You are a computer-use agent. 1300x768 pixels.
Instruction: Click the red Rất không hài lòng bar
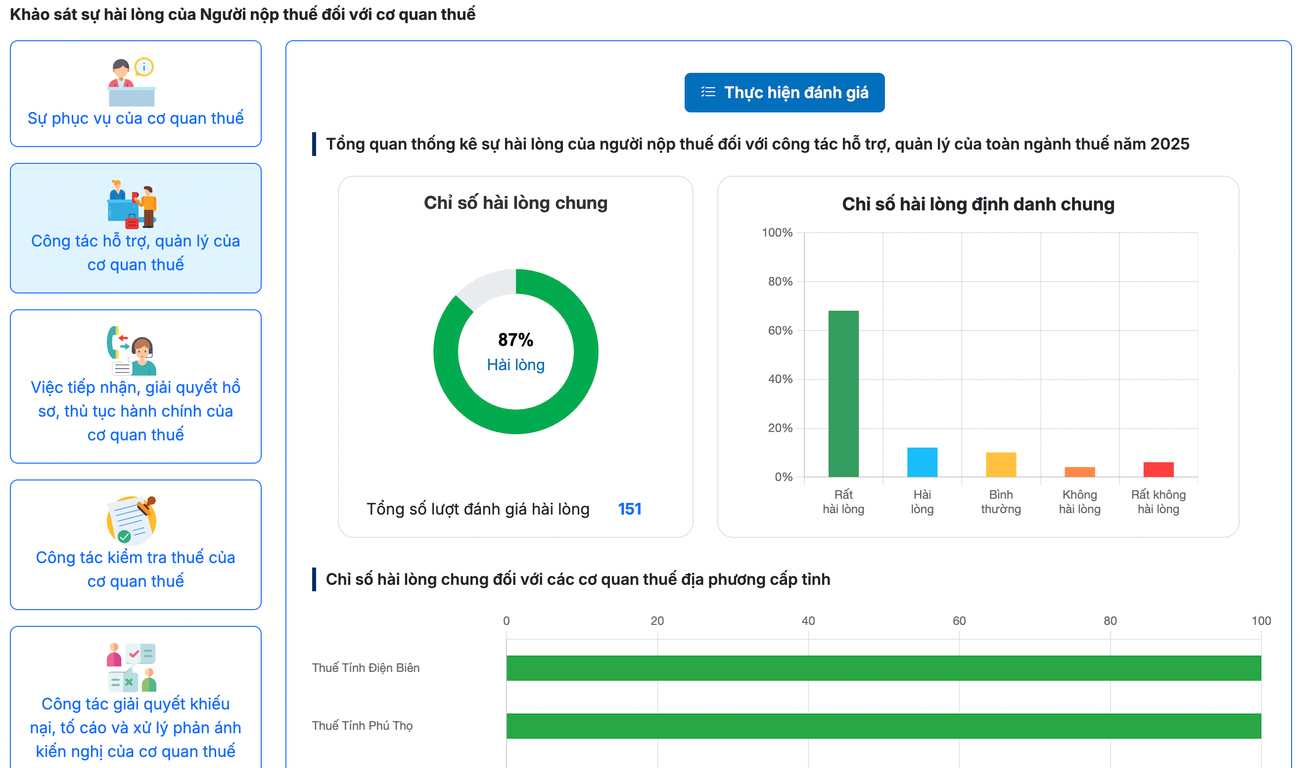point(1158,469)
